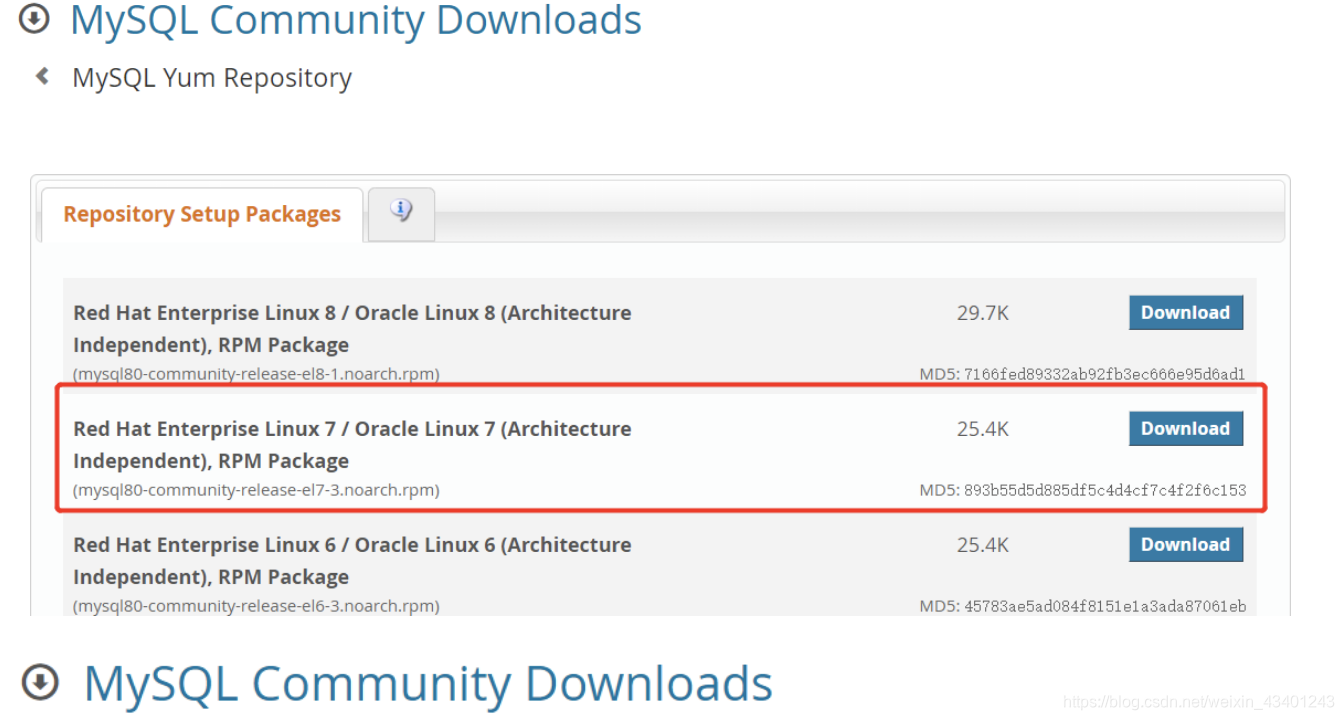
Task: Select the Red Hat Enterprise Linux 8 package title
Action: [352, 328]
